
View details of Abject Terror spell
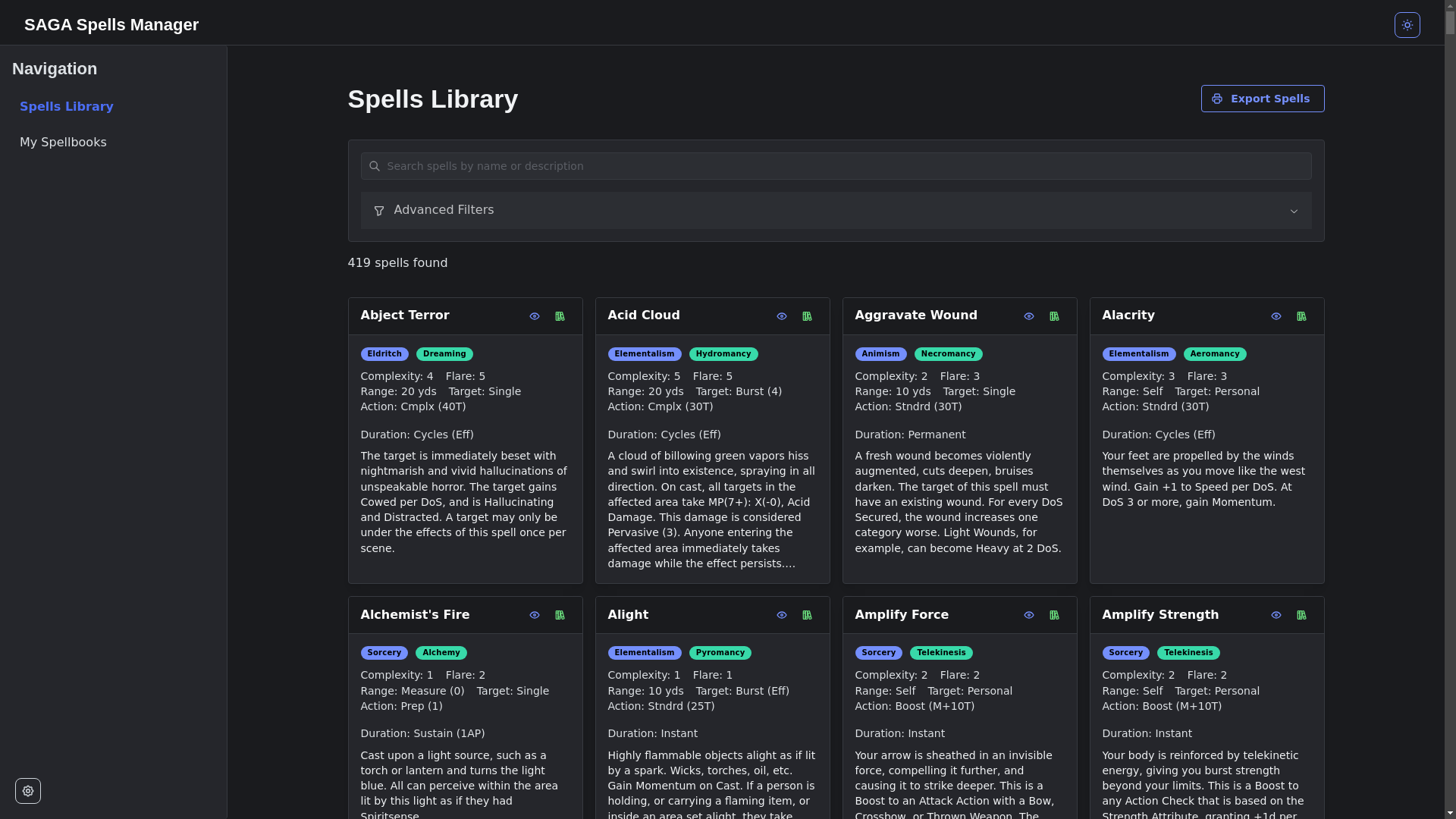[535, 316]
